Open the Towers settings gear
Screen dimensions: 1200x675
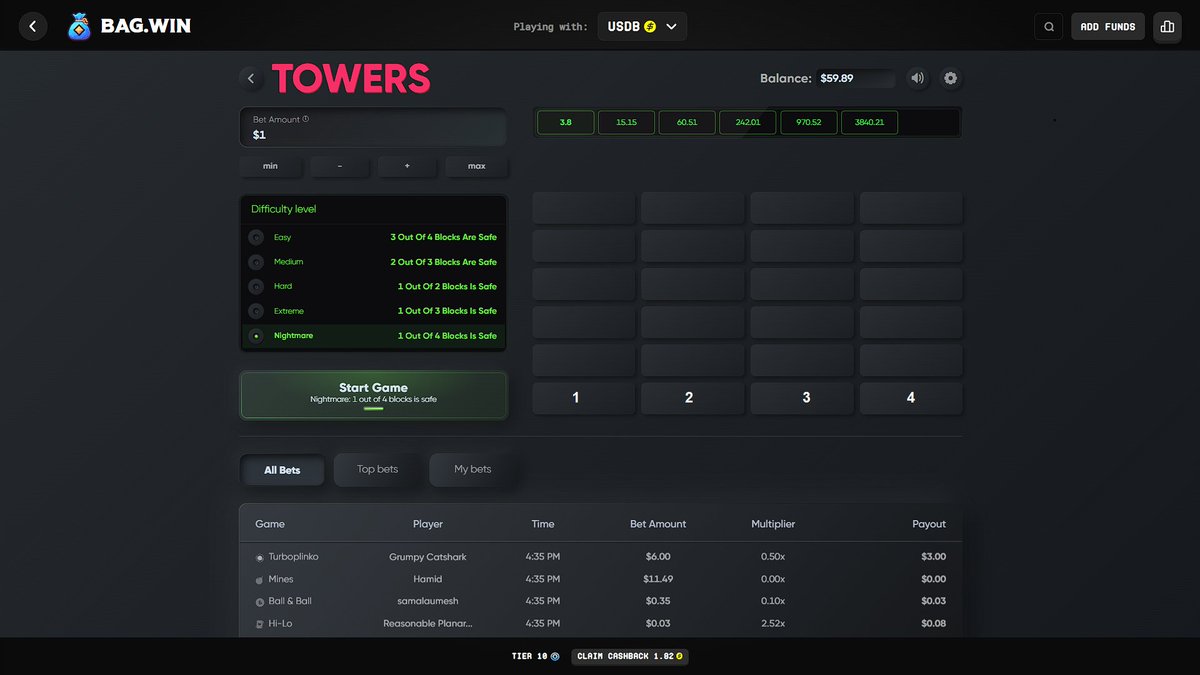tap(949, 78)
